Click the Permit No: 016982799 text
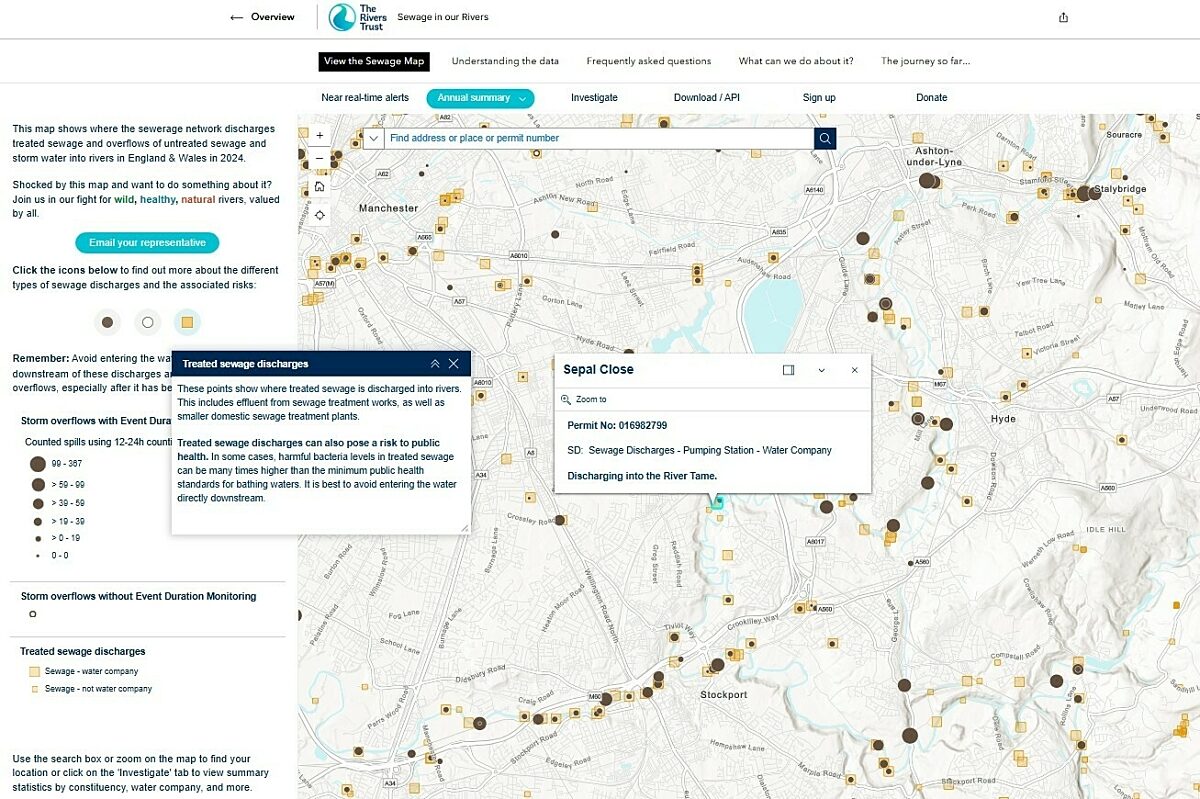 617,425
